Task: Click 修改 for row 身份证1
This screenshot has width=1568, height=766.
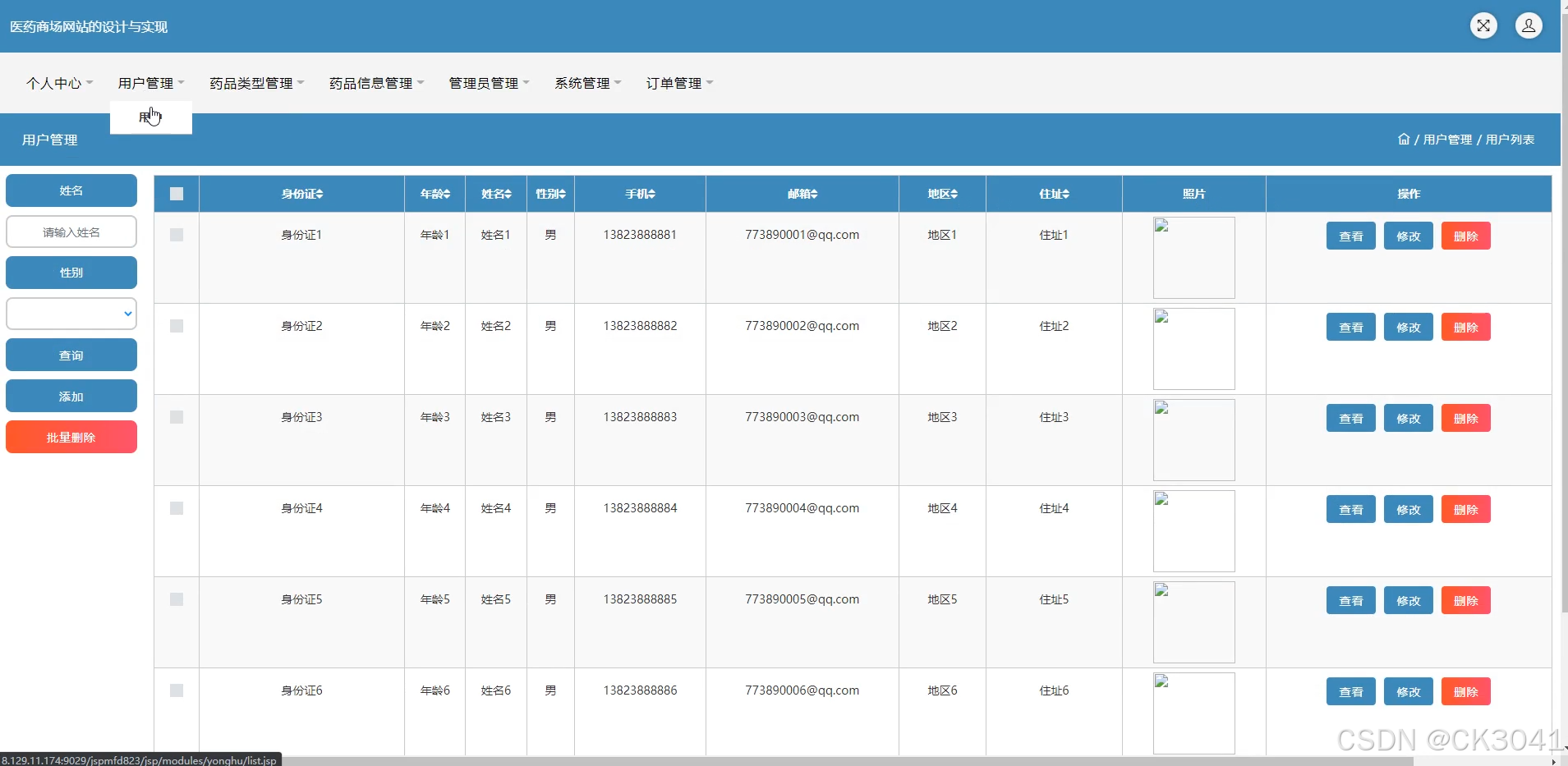Action: click(1408, 236)
